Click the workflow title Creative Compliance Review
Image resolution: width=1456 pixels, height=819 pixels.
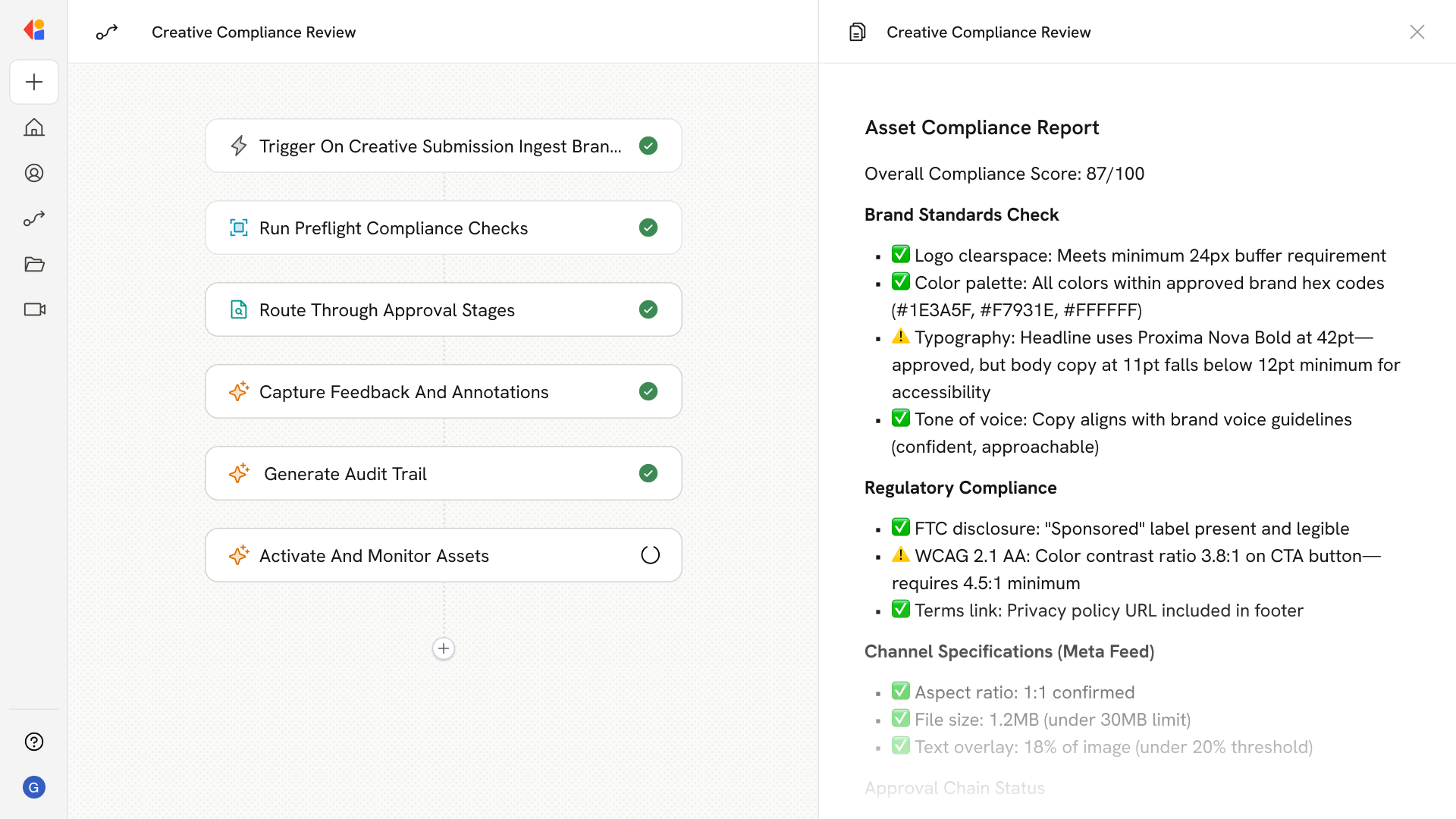point(253,32)
